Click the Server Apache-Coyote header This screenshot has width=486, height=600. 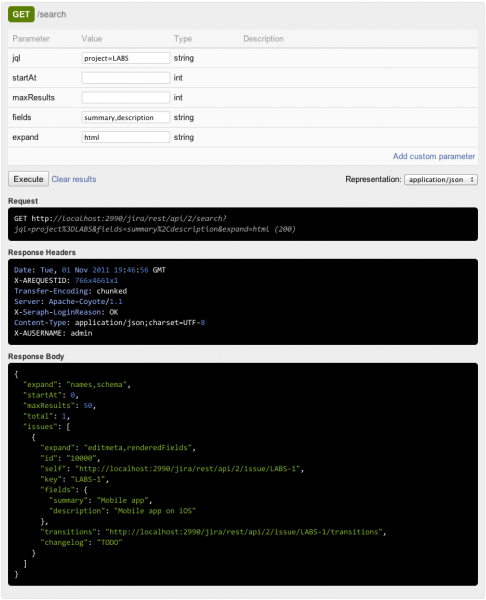coord(68,302)
